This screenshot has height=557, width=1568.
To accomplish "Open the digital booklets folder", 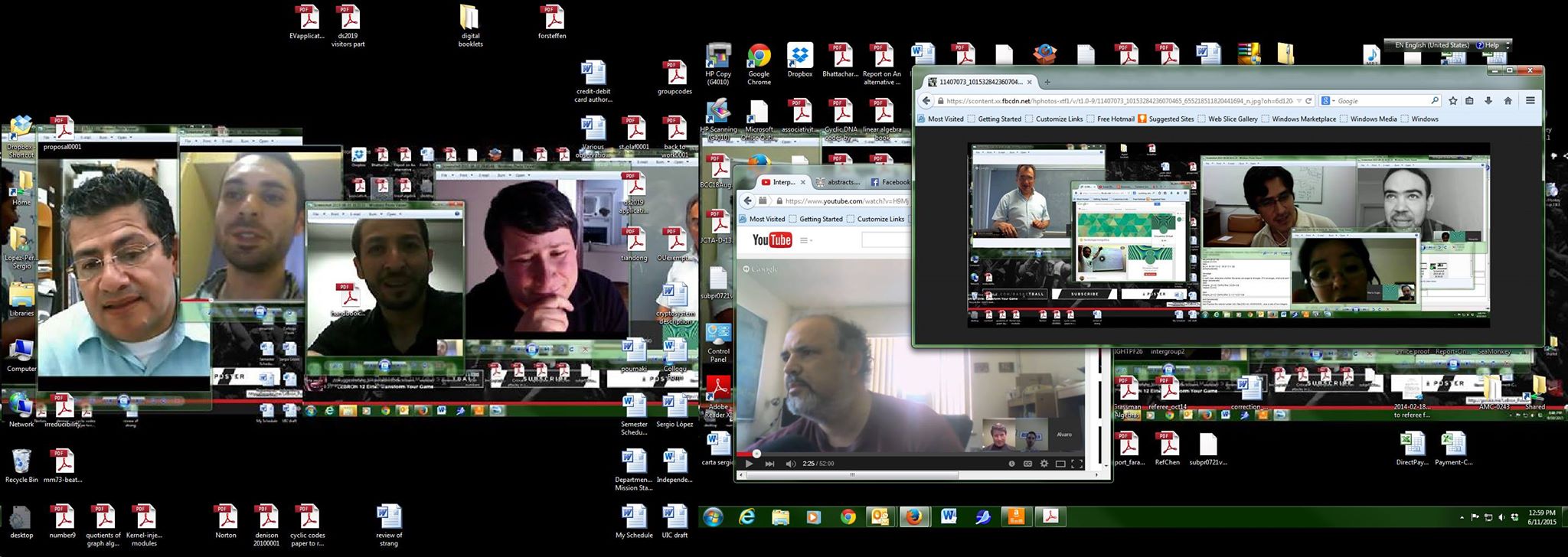I will click(470, 26).
